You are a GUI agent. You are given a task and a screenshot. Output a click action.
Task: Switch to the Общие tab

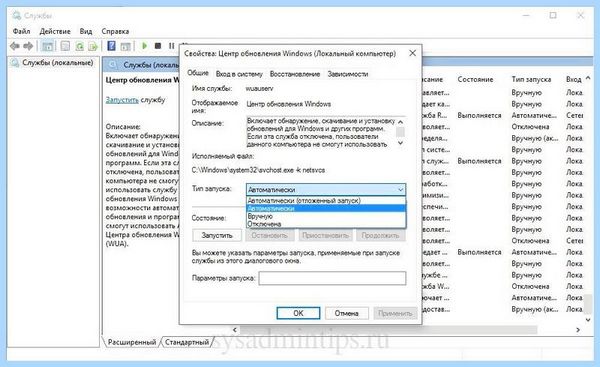tap(198, 73)
